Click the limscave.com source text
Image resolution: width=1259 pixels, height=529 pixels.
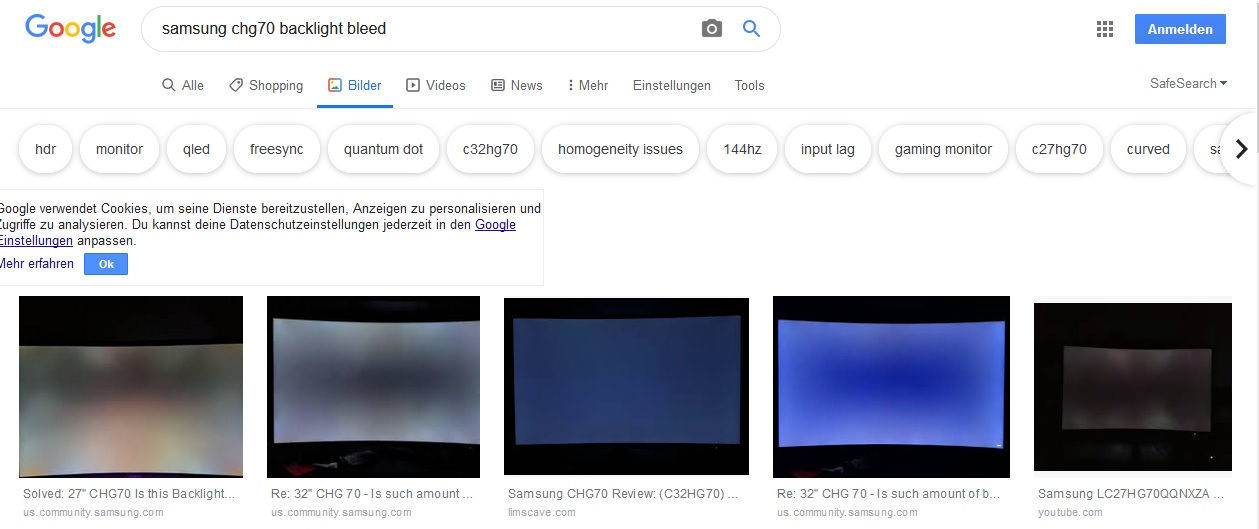coord(542,512)
